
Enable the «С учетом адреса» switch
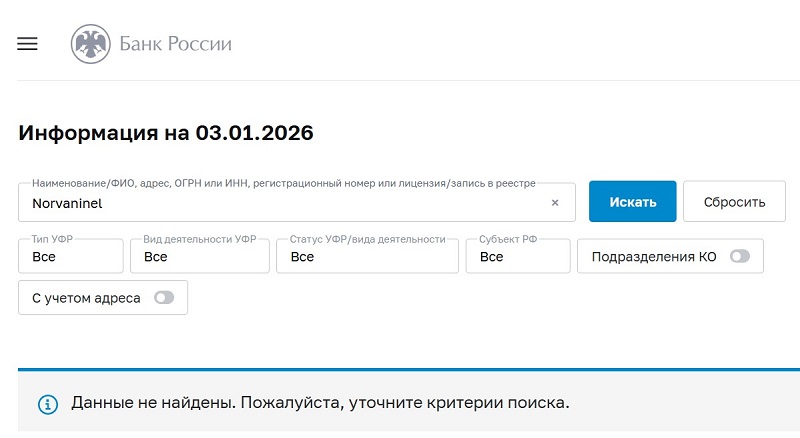[163, 297]
